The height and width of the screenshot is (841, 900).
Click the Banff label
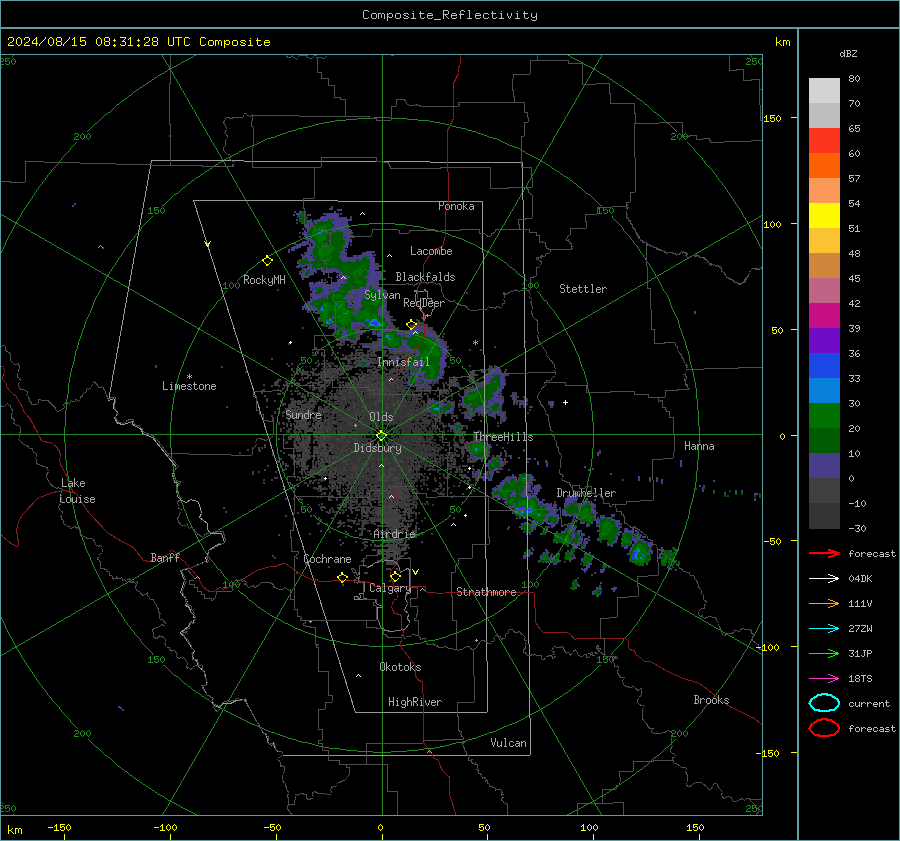coord(165,558)
